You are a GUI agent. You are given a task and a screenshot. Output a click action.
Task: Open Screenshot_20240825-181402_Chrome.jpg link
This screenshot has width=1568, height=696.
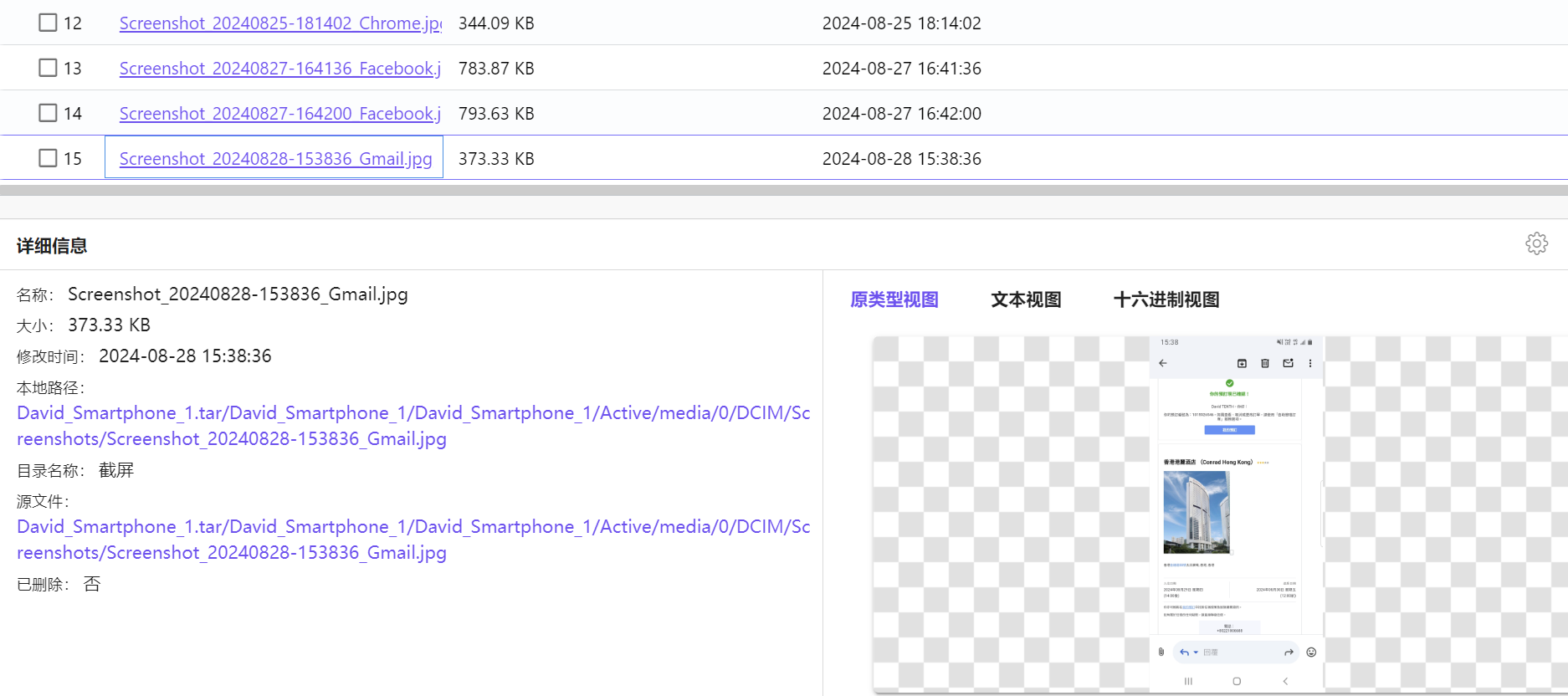[x=280, y=23]
